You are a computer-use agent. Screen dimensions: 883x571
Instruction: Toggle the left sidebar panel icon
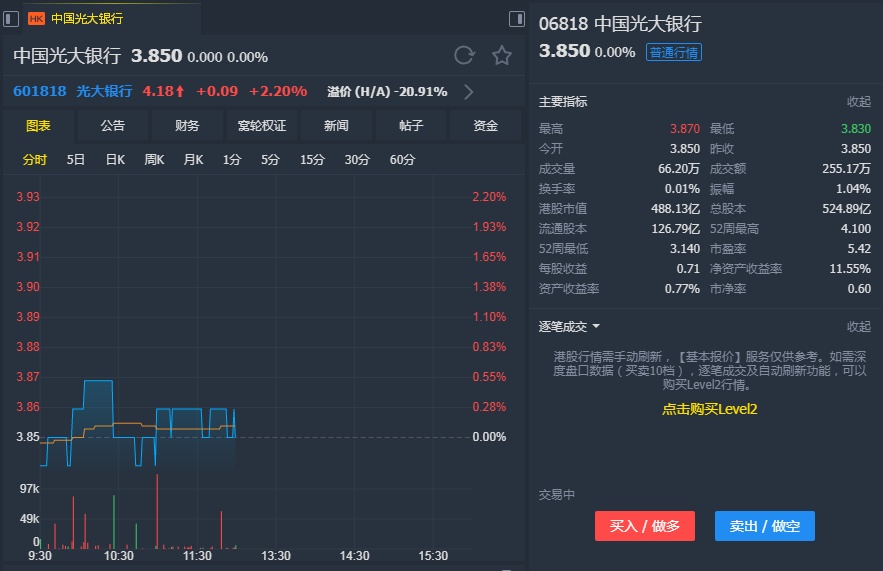point(11,18)
